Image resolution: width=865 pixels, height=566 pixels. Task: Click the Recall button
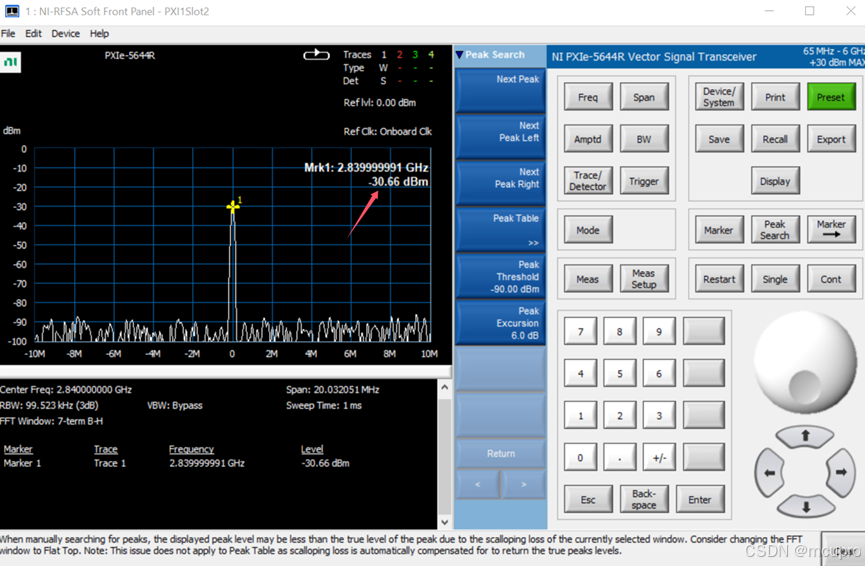775,139
